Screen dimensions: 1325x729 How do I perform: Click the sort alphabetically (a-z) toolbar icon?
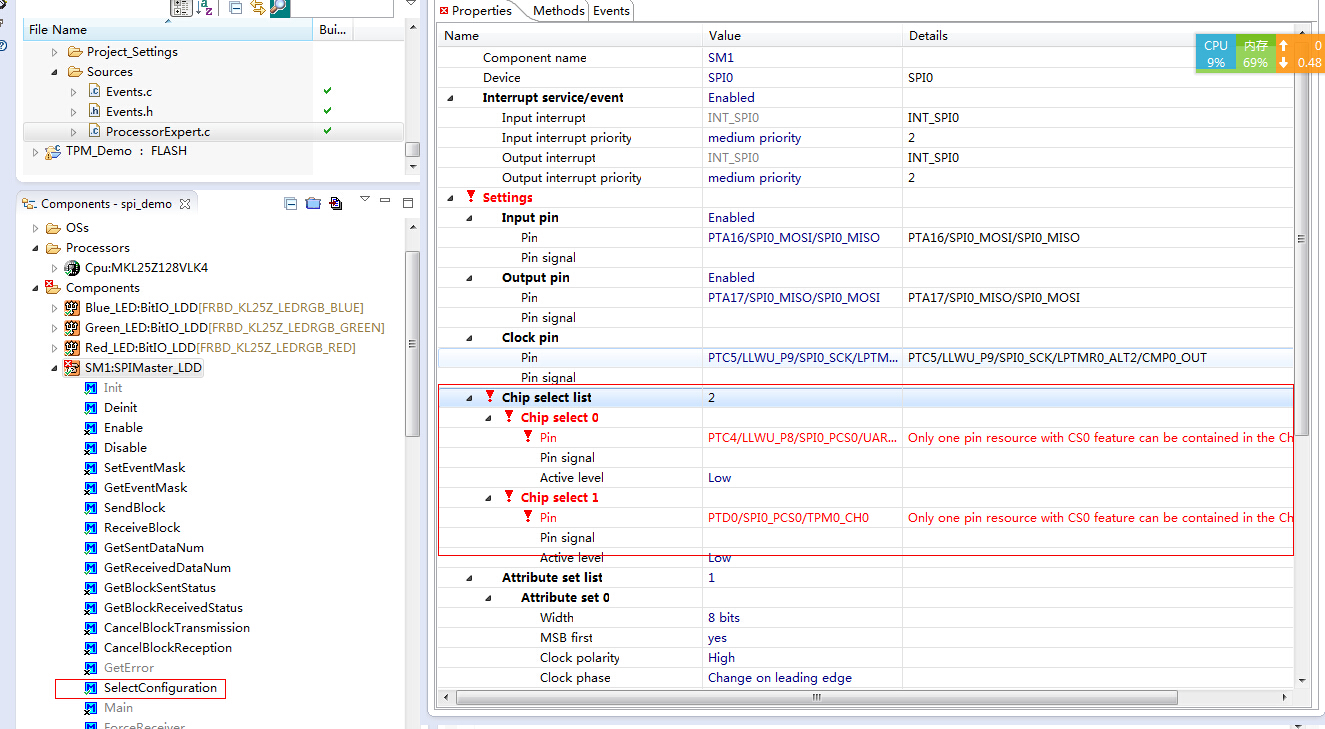tap(205, 8)
